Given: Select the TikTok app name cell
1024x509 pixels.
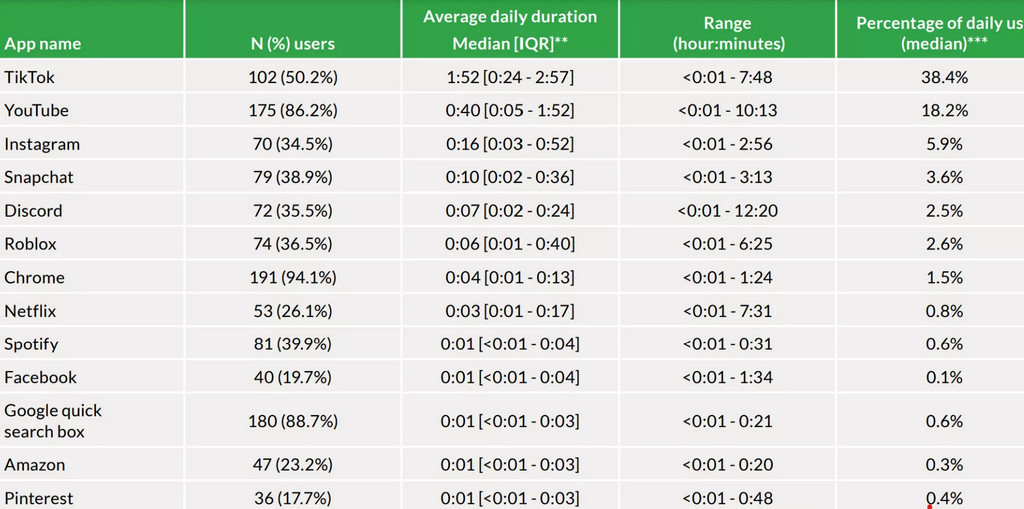Looking at the screenshot, I should point(28,77).
